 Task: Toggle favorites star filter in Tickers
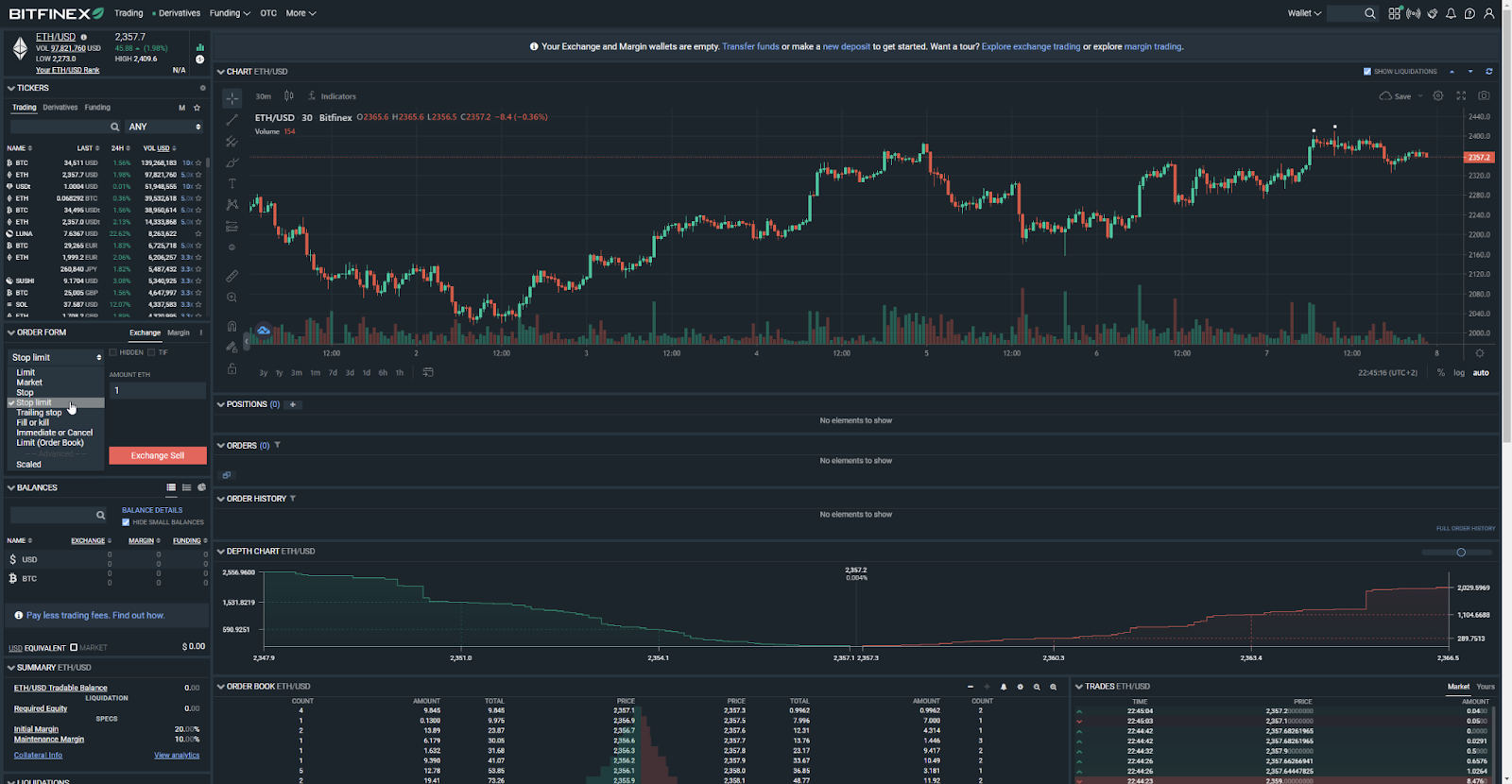tap(197, 108)
